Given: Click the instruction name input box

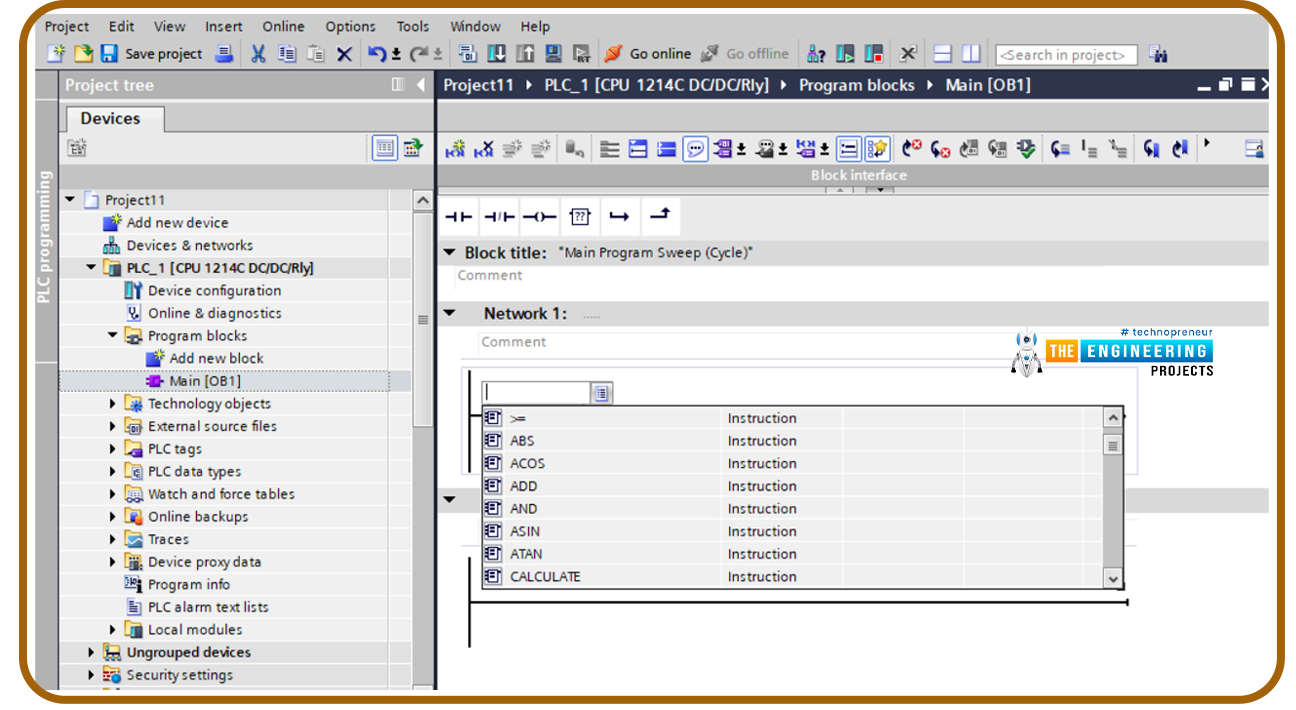Looking at the screenshot, I should pos(536,393).
